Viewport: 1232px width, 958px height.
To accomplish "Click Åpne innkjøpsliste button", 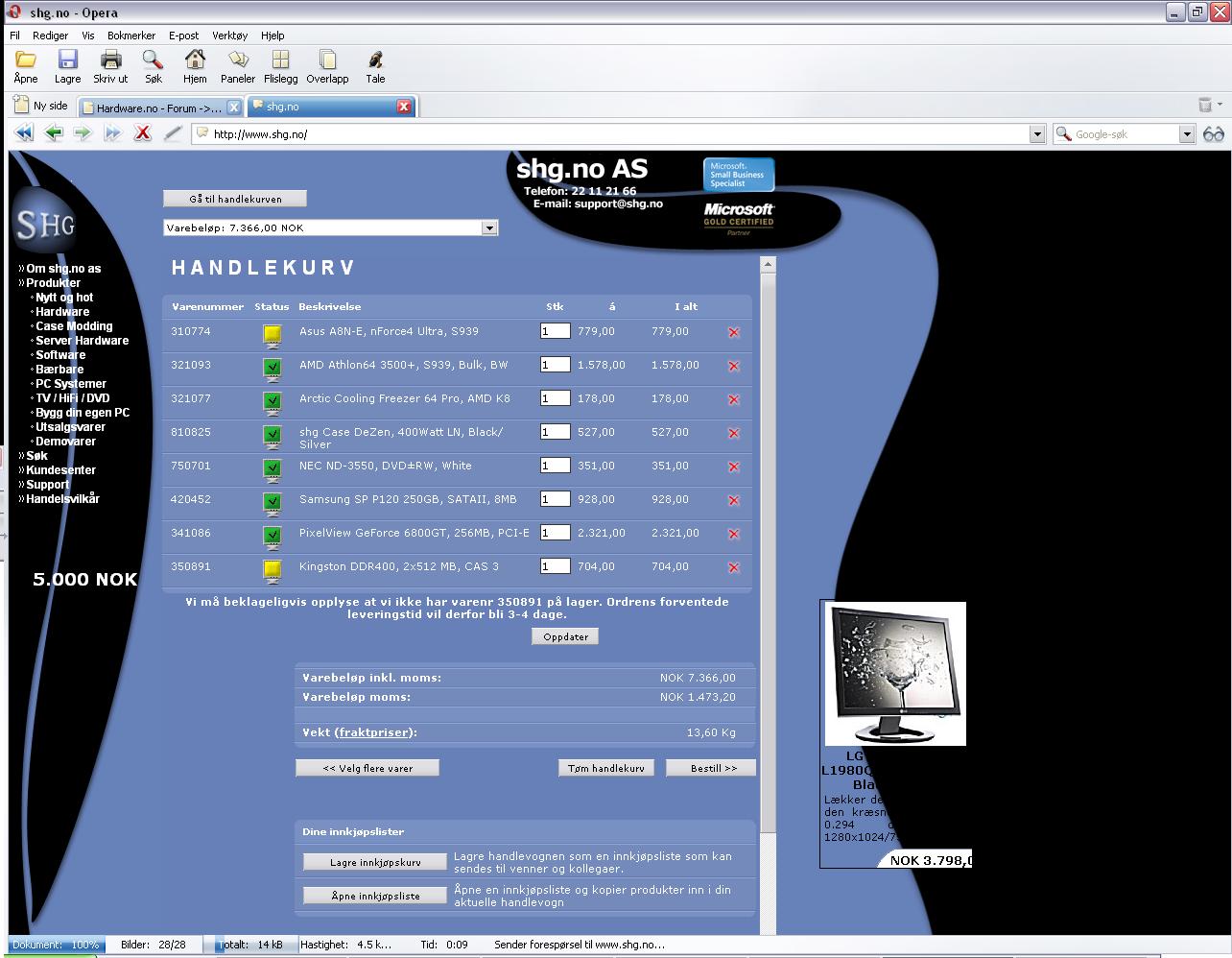I will (x=375, y=896).
